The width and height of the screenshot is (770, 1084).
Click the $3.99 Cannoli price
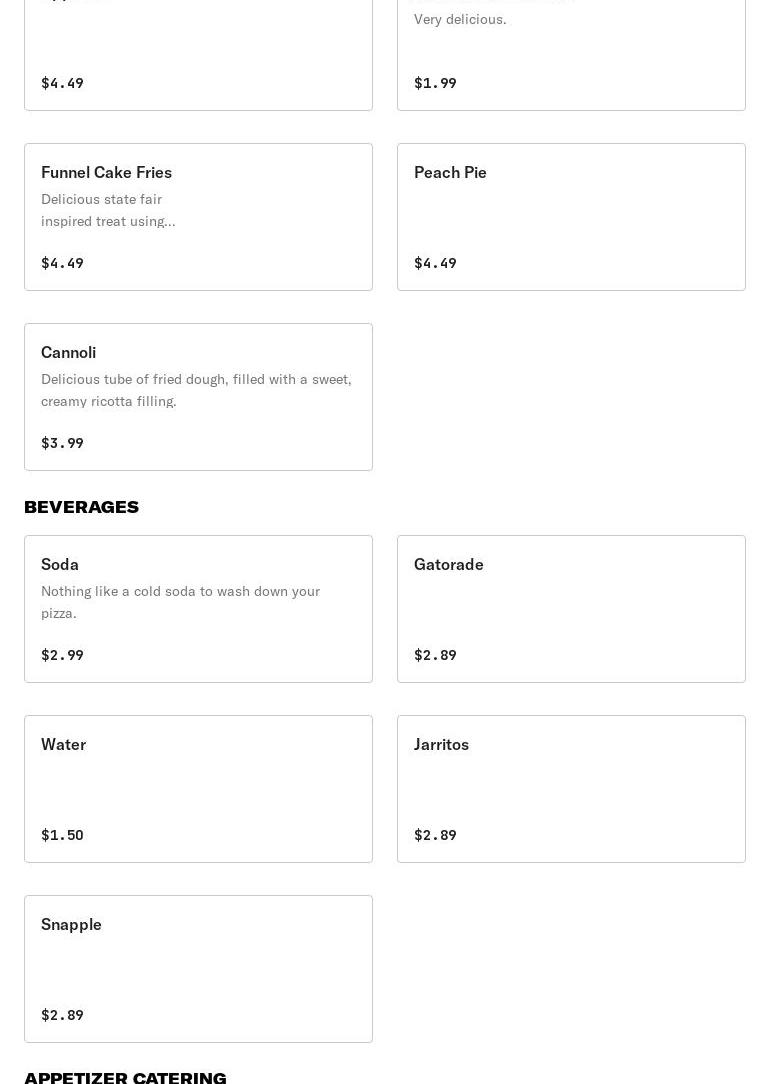pos(62,443)
